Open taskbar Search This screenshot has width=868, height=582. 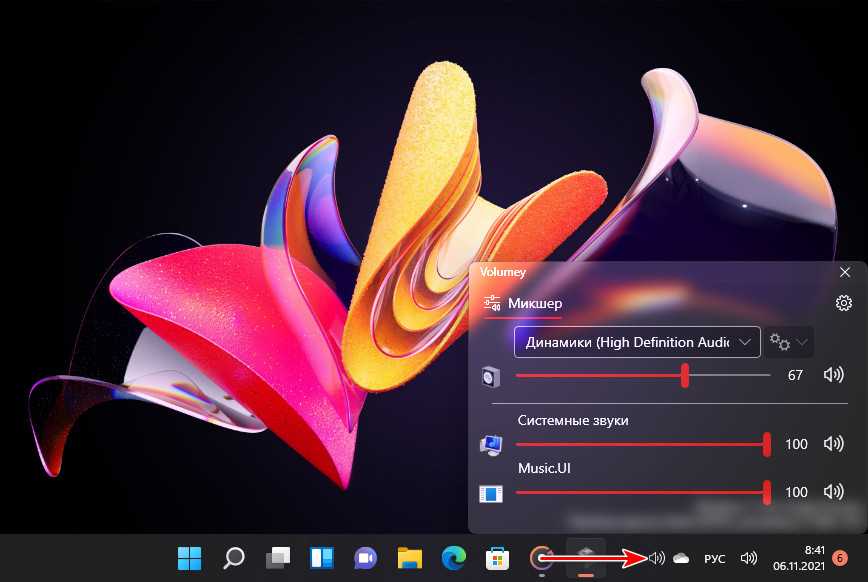[x=233, y=558]
